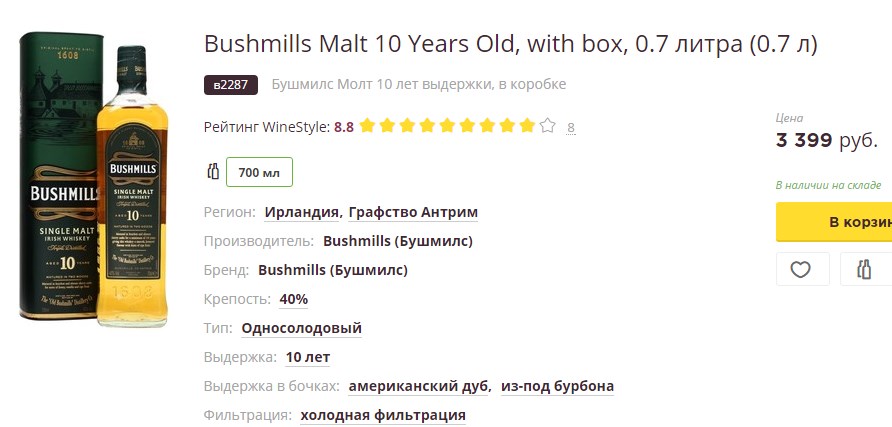Open the Ирландия region link
Screen dimensions: 892x427
[302, 213]
